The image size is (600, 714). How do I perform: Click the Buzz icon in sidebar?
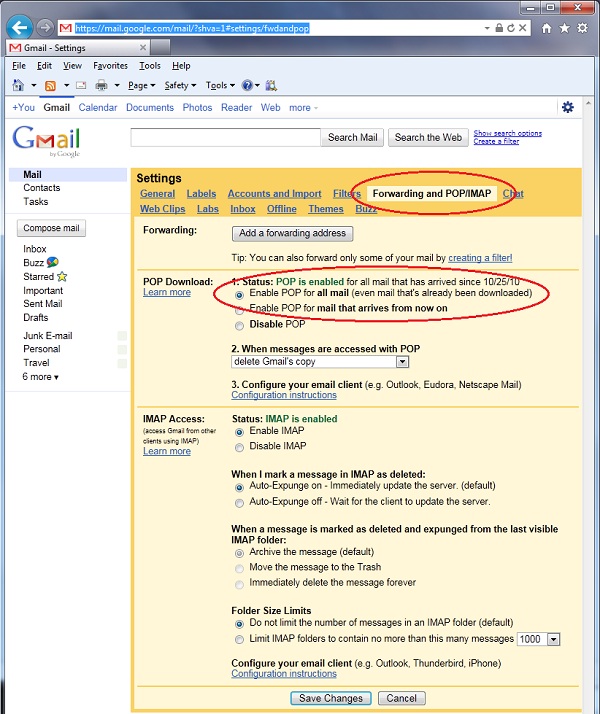[x=52, y=262]
